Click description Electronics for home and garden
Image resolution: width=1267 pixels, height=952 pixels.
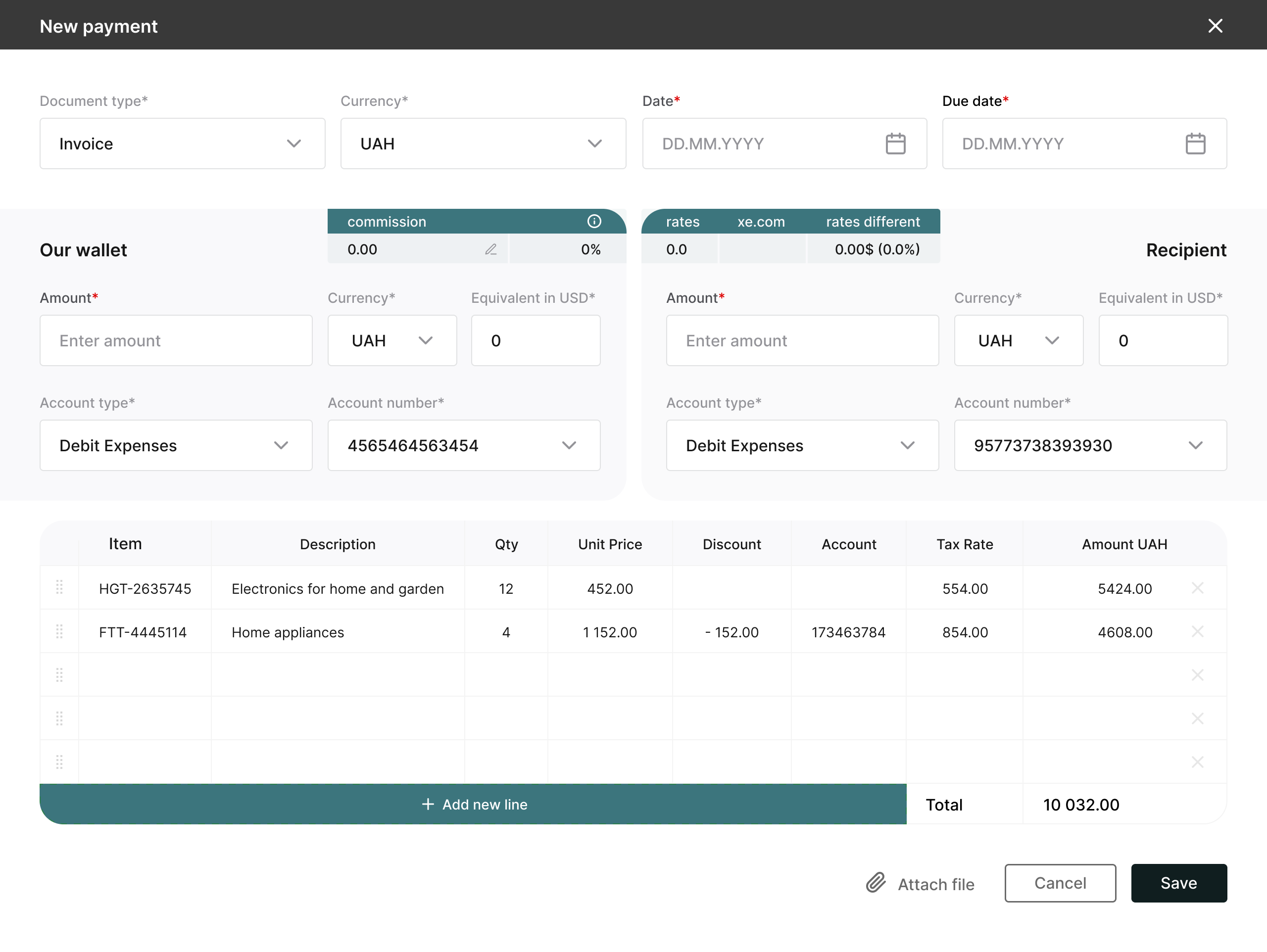(x=338, y=588)
